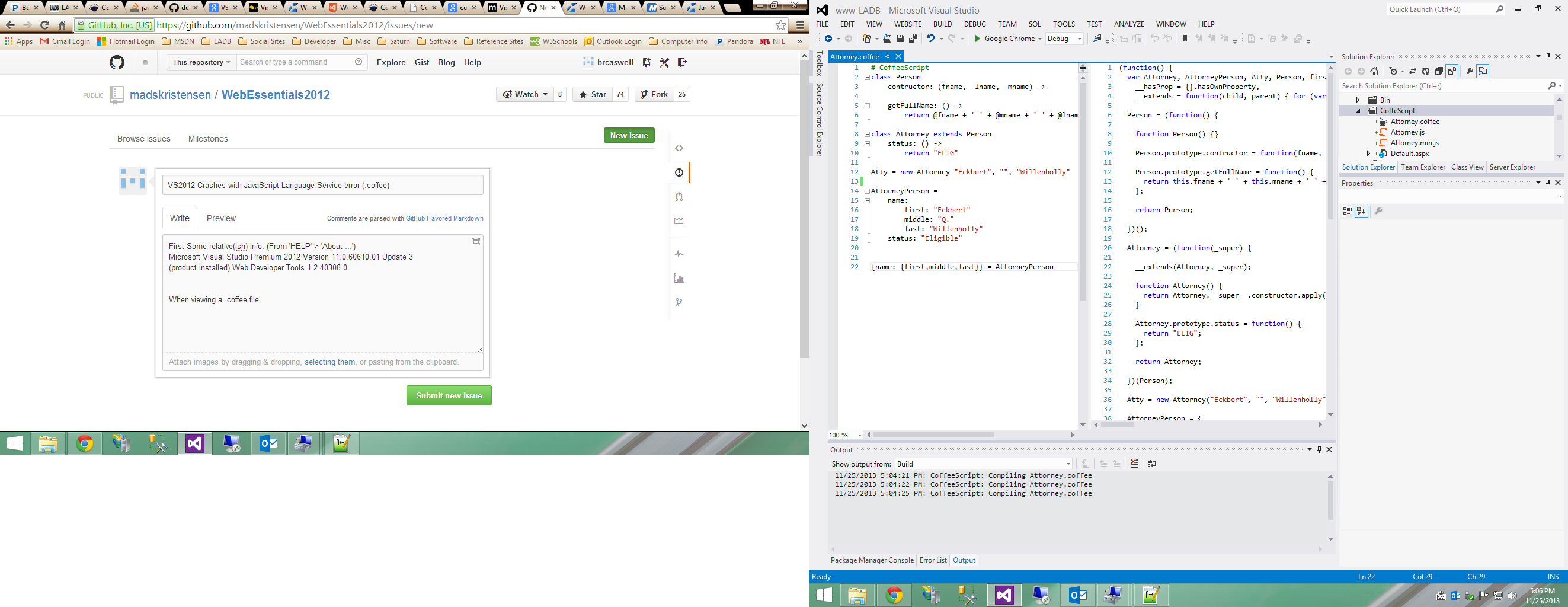This screenshot has height=607, width=1568.
Task: Open Properties wrench icon in Solution Explorer
Action: pyautogui.click(x=1470, y=71)
